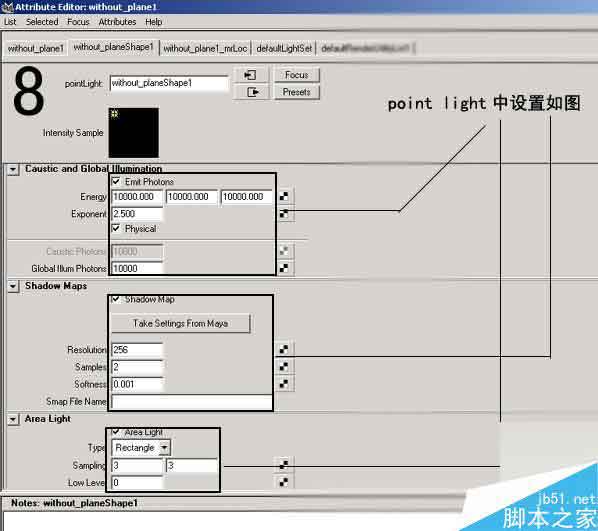Open the List menu
The image size is (598, 531).
click(x=10, y=22)
